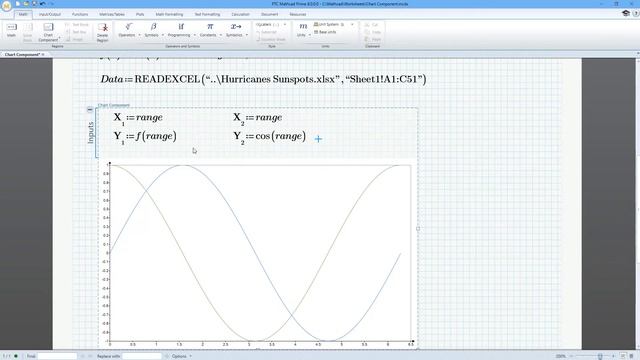640x360 pixels.
Task: Click the chart's right-edge resize handle
Action: (418, 229)
